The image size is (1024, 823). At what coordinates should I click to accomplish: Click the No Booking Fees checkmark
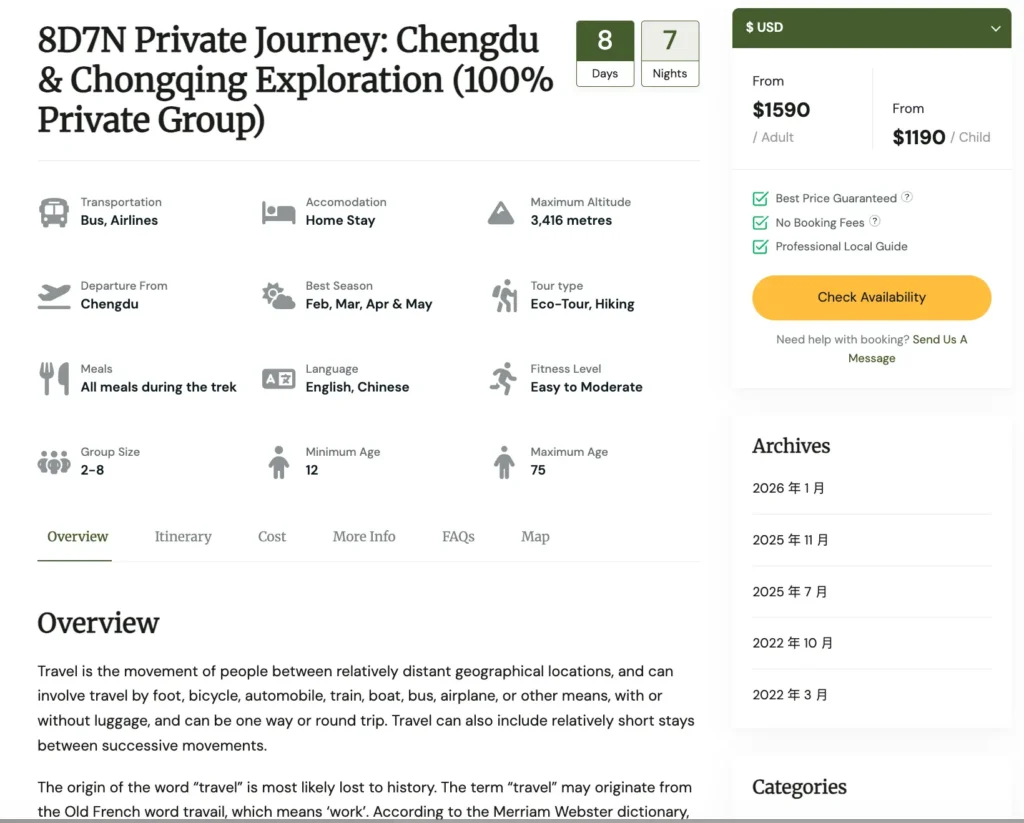pos(760,223)
